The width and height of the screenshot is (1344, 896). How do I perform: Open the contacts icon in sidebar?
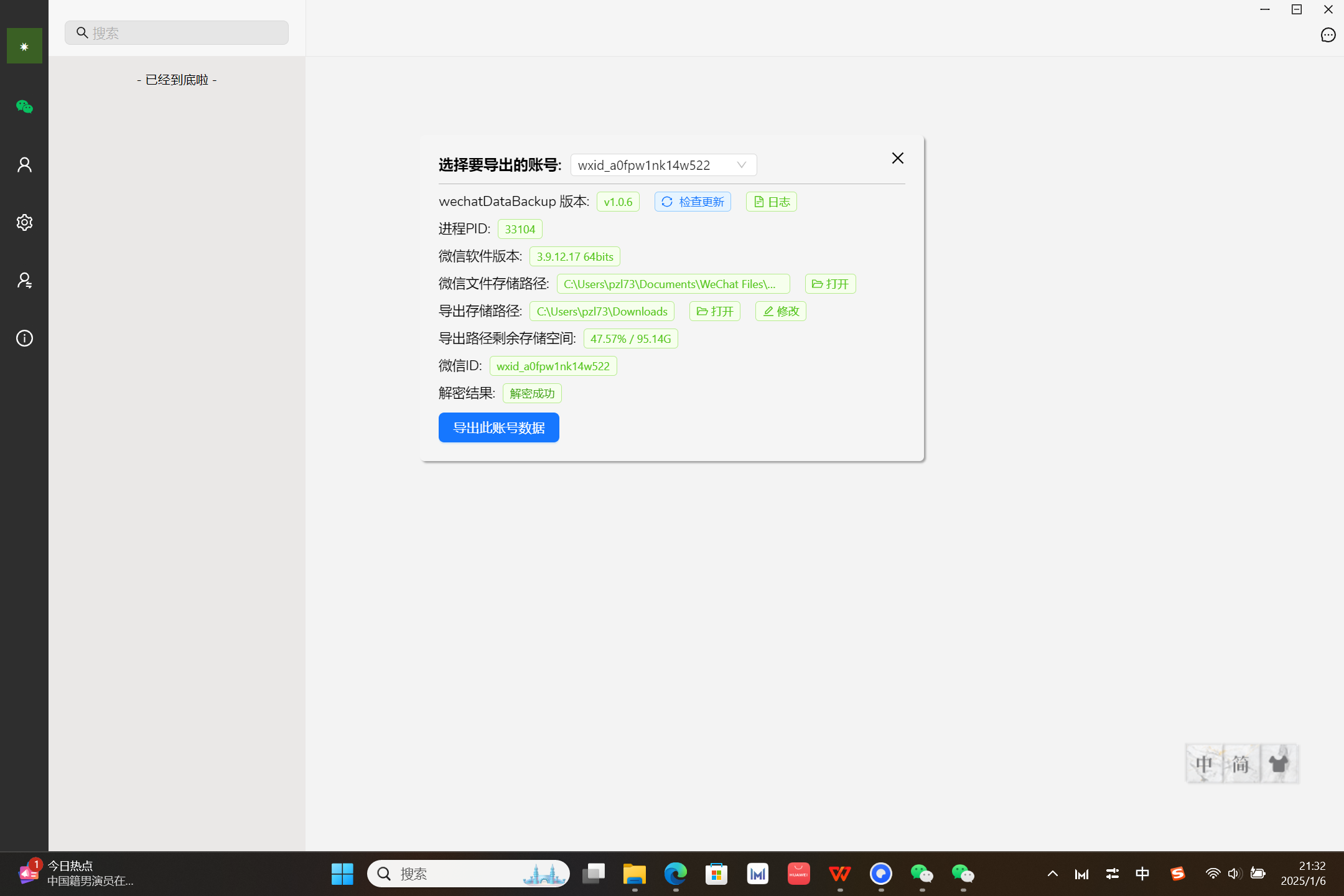pyautogui.click(x=24, y=165)
